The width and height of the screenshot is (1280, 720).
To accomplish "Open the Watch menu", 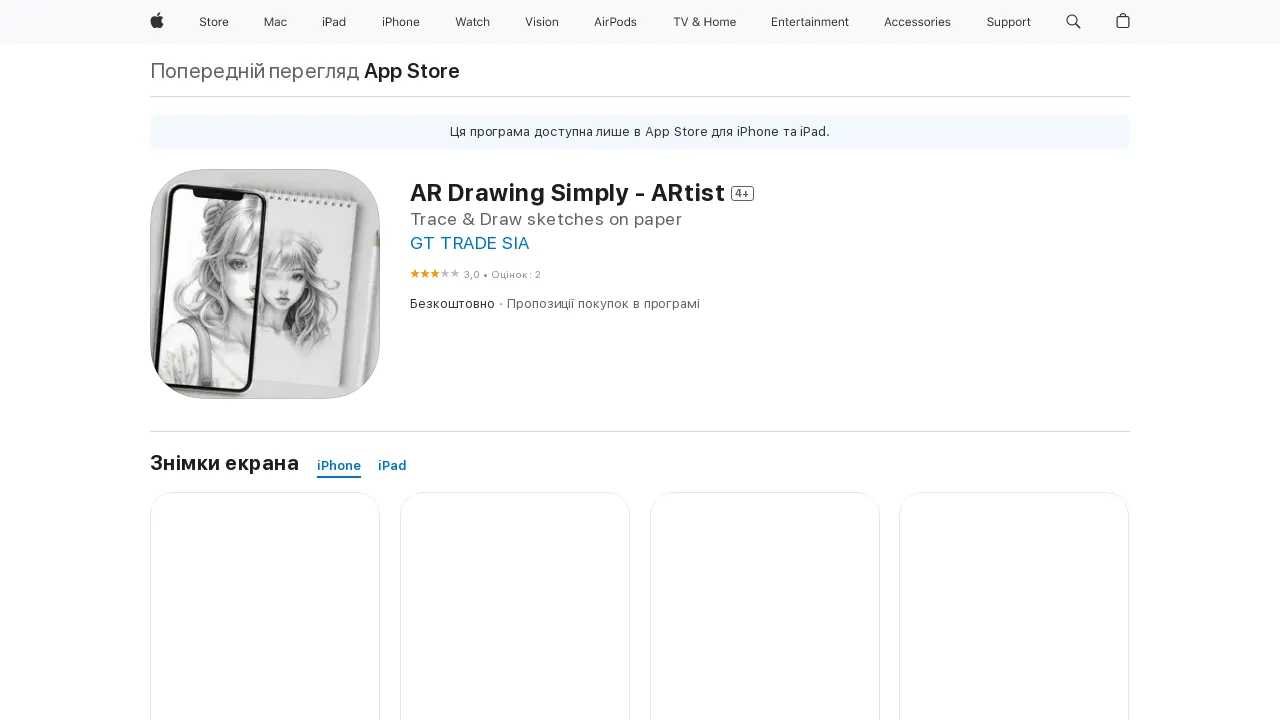I will [472, 22].
